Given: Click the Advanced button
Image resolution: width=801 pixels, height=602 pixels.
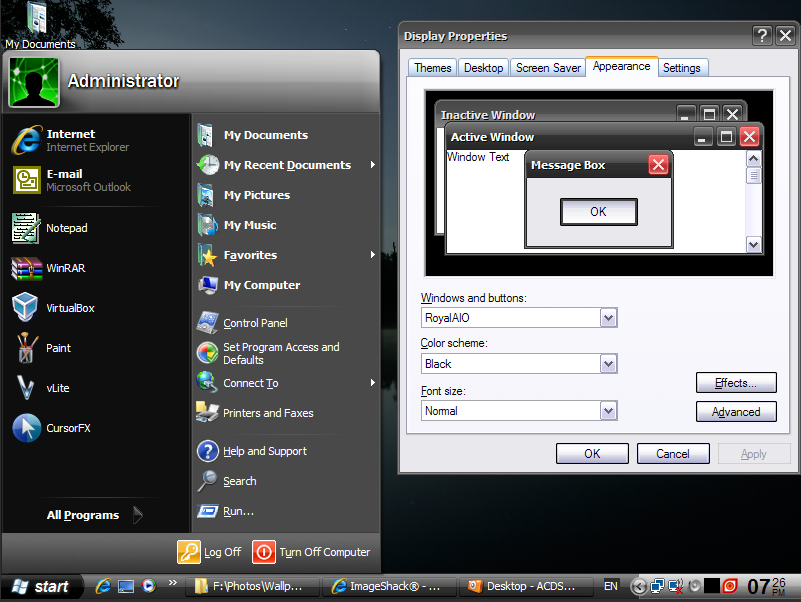Looking at the screenshot, I should click(x=736, y=412).
